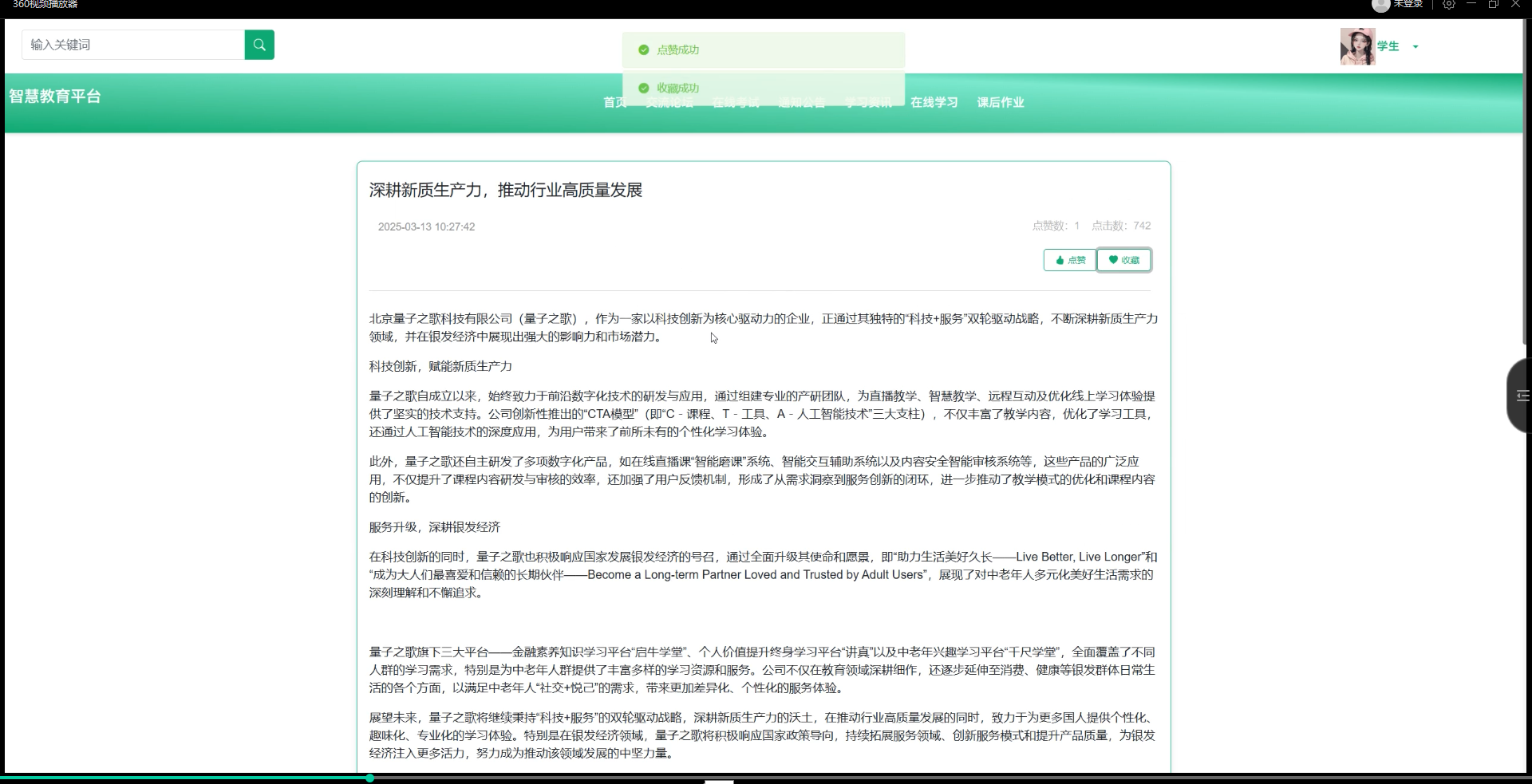Open the 课后作业 nav item
Screen dimensions: 1532x784
(x=1001, y=102)
